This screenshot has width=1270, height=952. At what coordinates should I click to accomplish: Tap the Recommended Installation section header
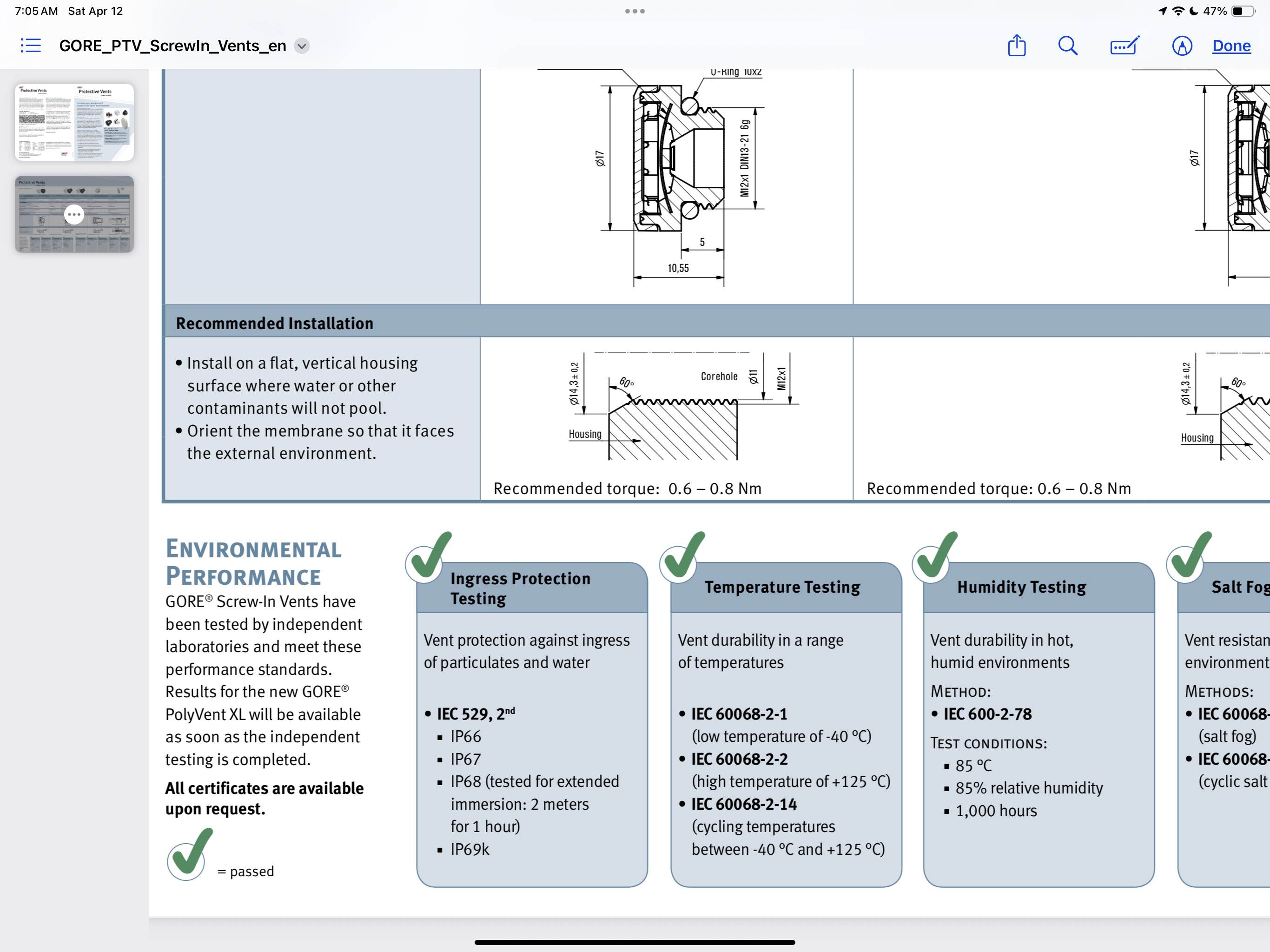274,323
